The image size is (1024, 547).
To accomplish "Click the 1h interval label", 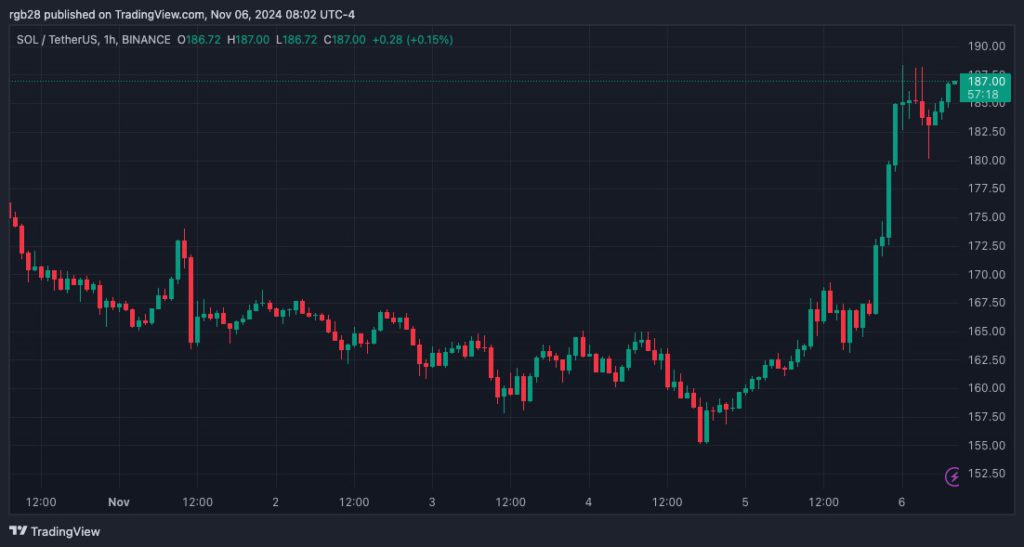I will [x=109, y=40].
